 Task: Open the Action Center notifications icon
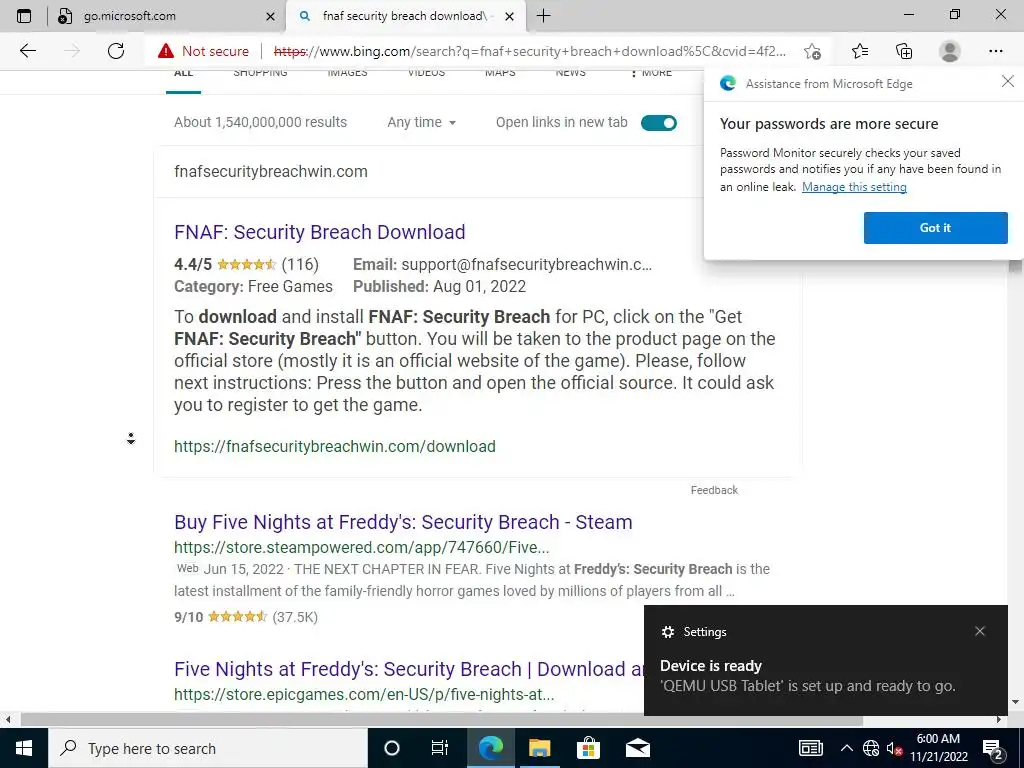pos(992,749)
